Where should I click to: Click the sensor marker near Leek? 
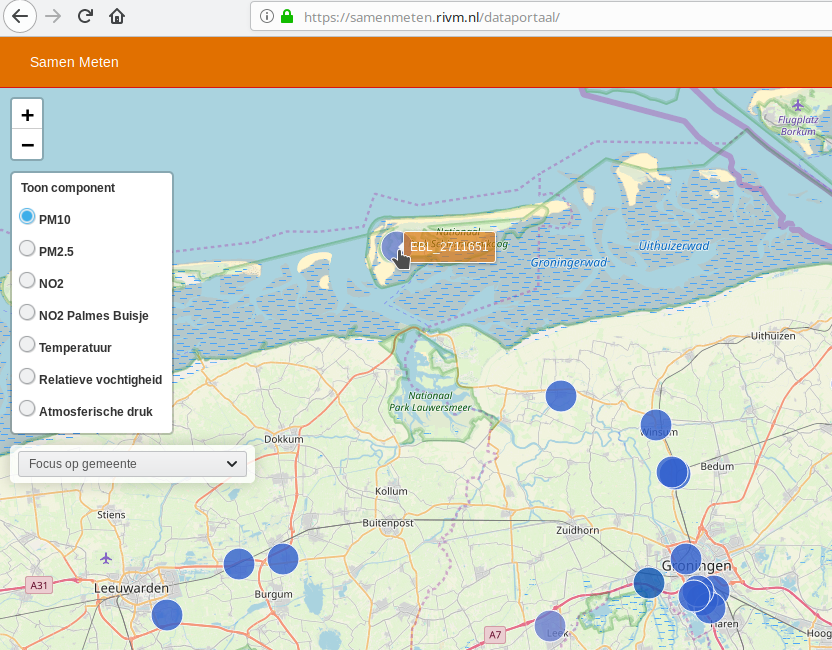pyautogui.click(x=549, y=626)
